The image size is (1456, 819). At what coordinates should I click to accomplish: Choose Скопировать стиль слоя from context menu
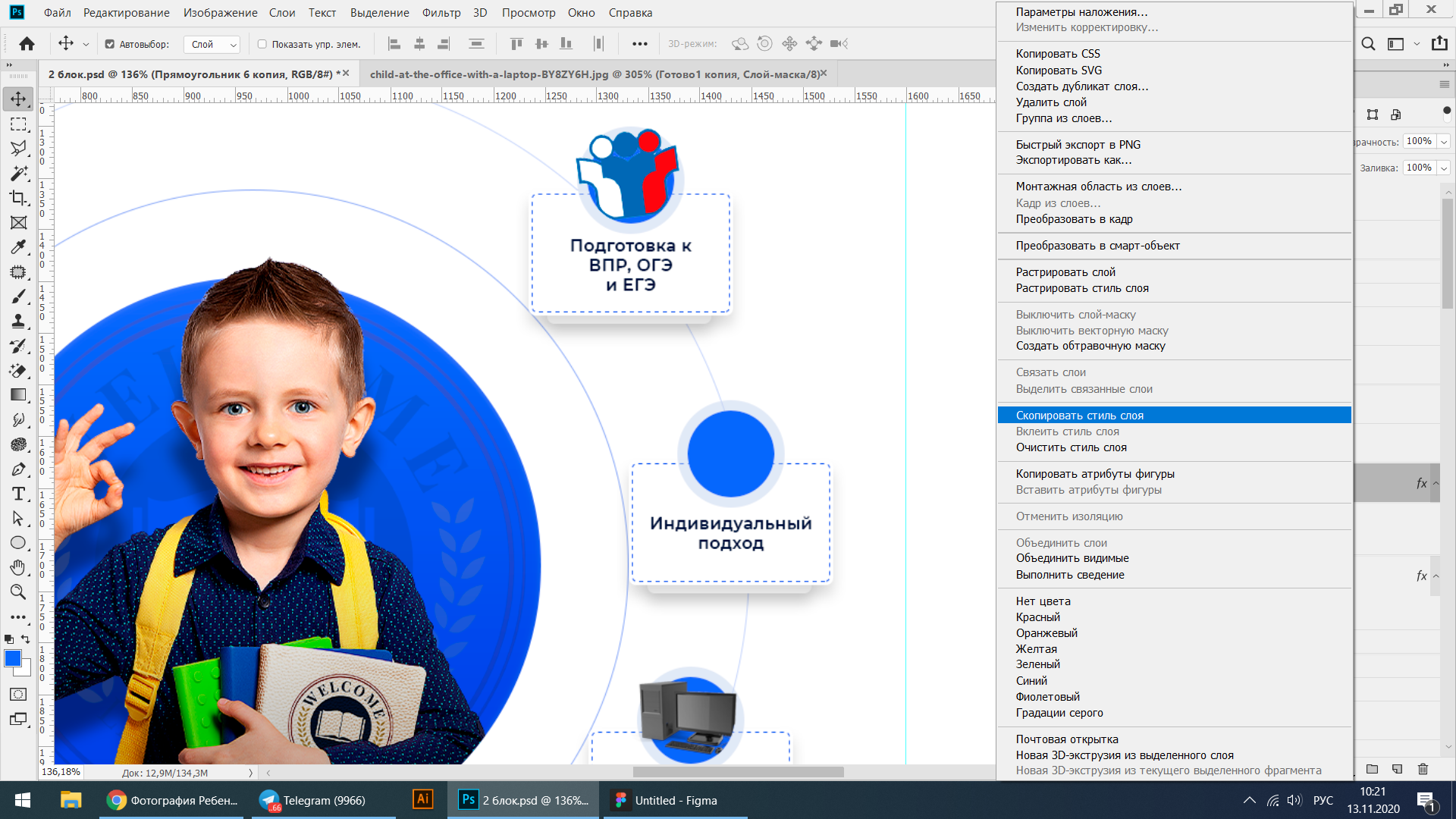[x=1080, y=416]
